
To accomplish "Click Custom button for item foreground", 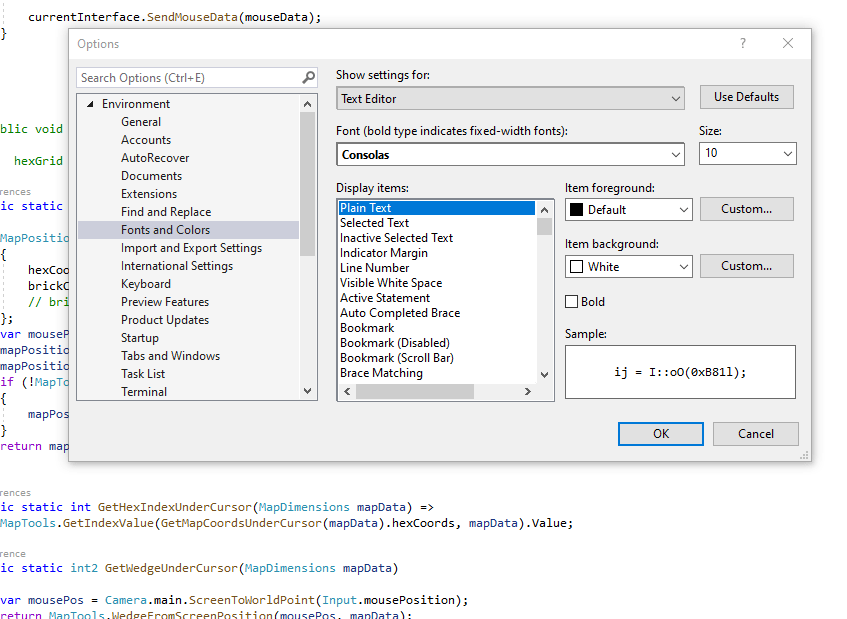I will pos(746,209).
